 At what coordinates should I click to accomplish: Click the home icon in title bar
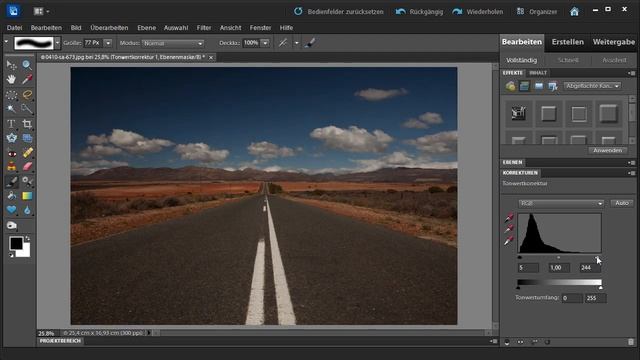click(x=574, y=11)
